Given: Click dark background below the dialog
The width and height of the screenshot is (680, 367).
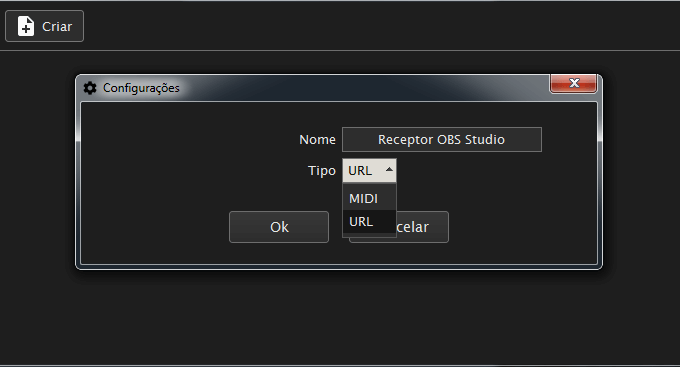Looking at the screenshot, I should 338,317.
